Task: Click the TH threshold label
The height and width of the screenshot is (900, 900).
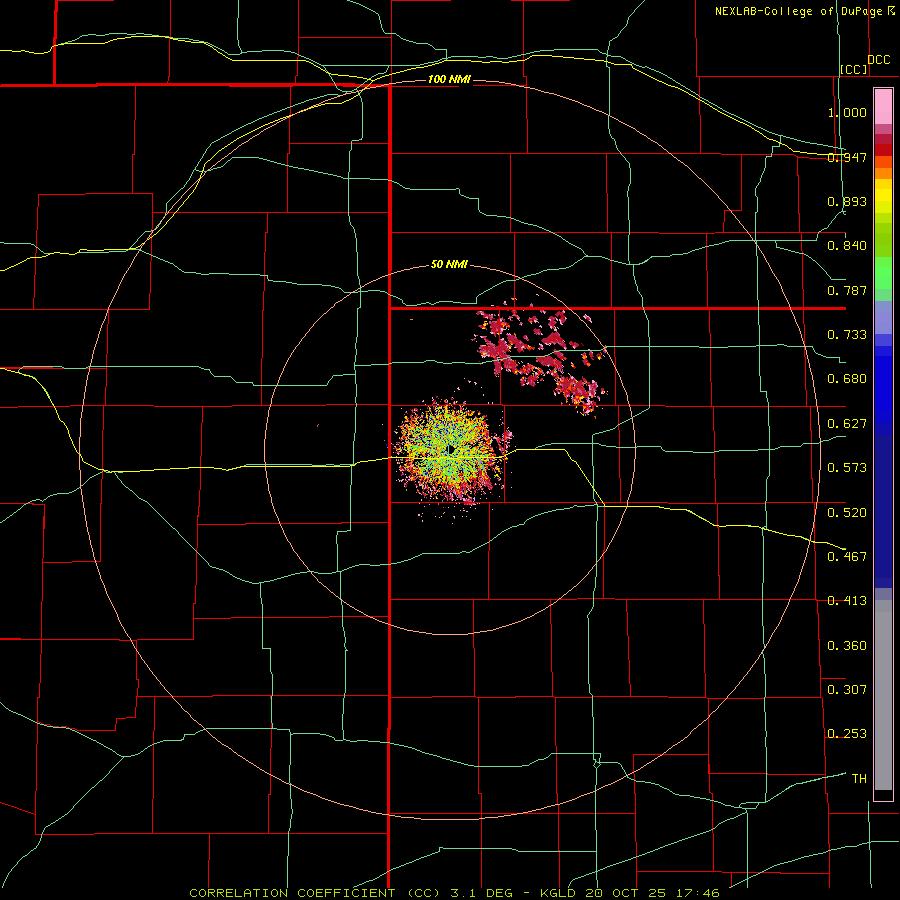Action: [x=859, y=779]
